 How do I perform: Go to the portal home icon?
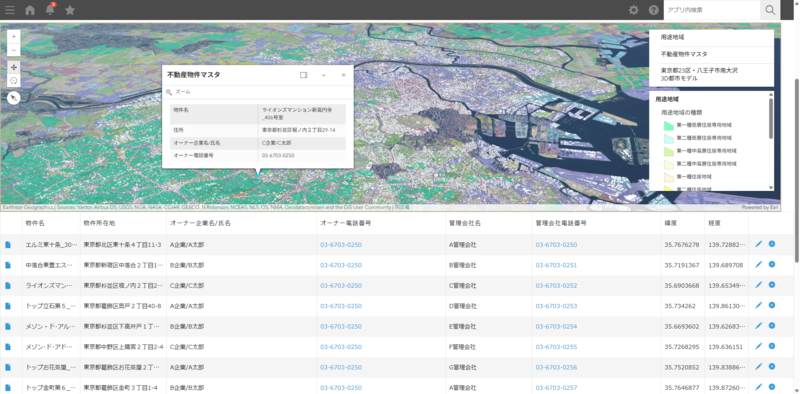coord(30,10)
